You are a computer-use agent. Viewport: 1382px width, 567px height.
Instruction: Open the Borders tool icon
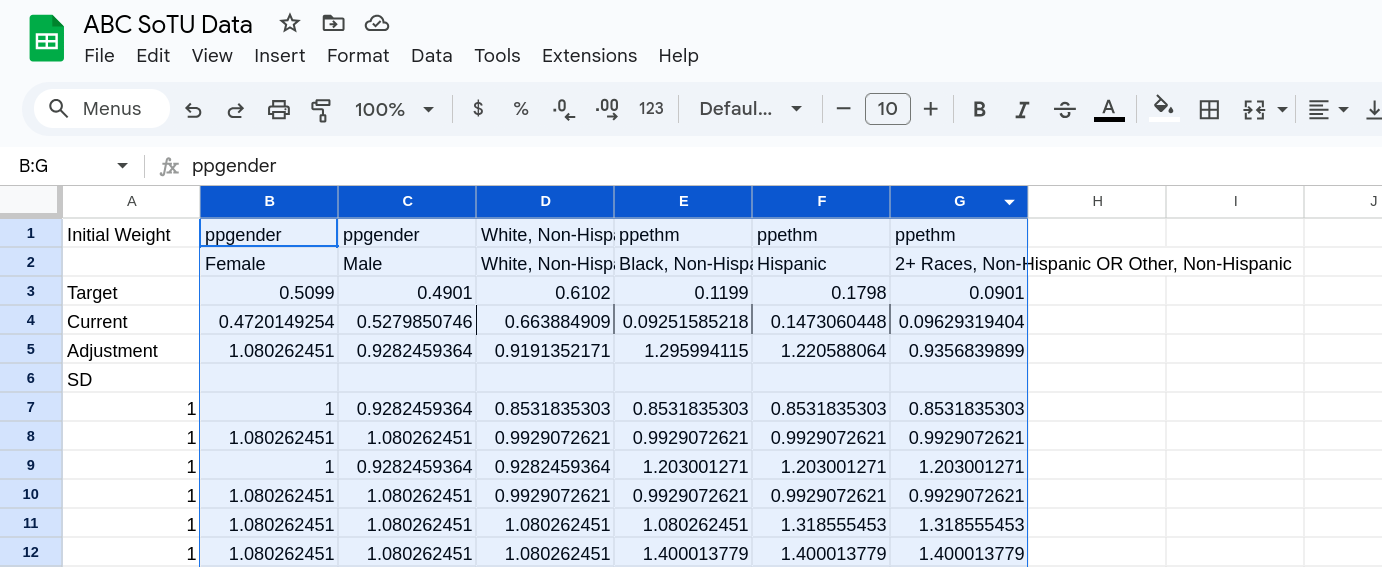click(x=1209, y=109)
